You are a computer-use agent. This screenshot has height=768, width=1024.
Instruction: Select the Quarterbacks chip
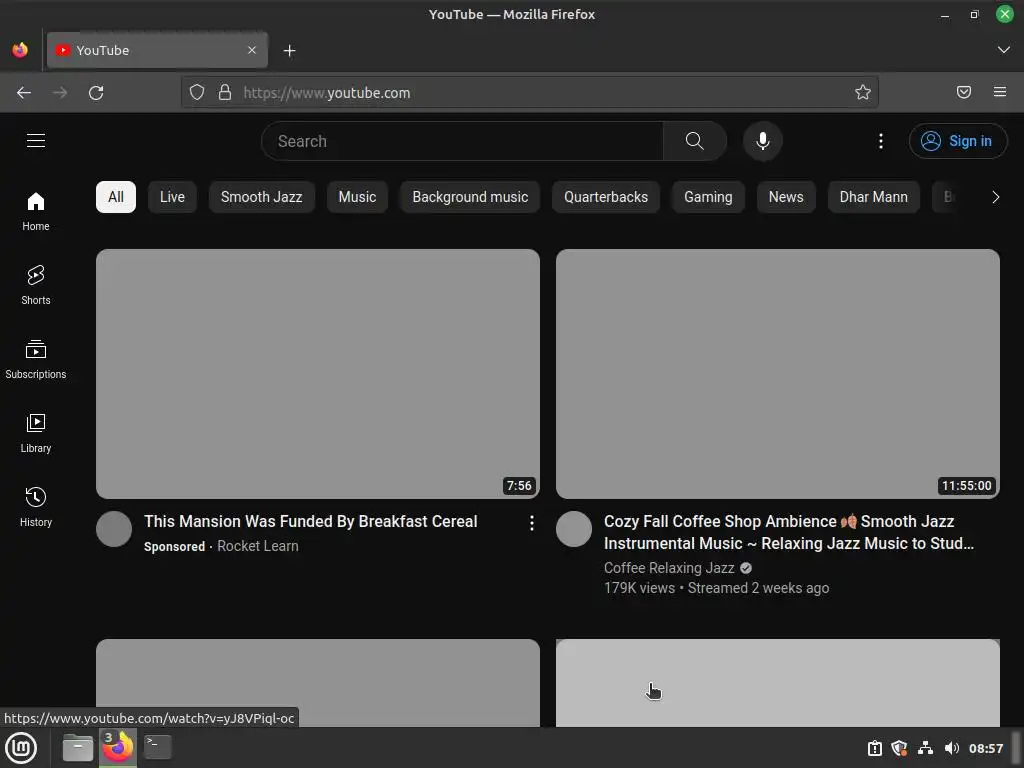tap(606, 197)
